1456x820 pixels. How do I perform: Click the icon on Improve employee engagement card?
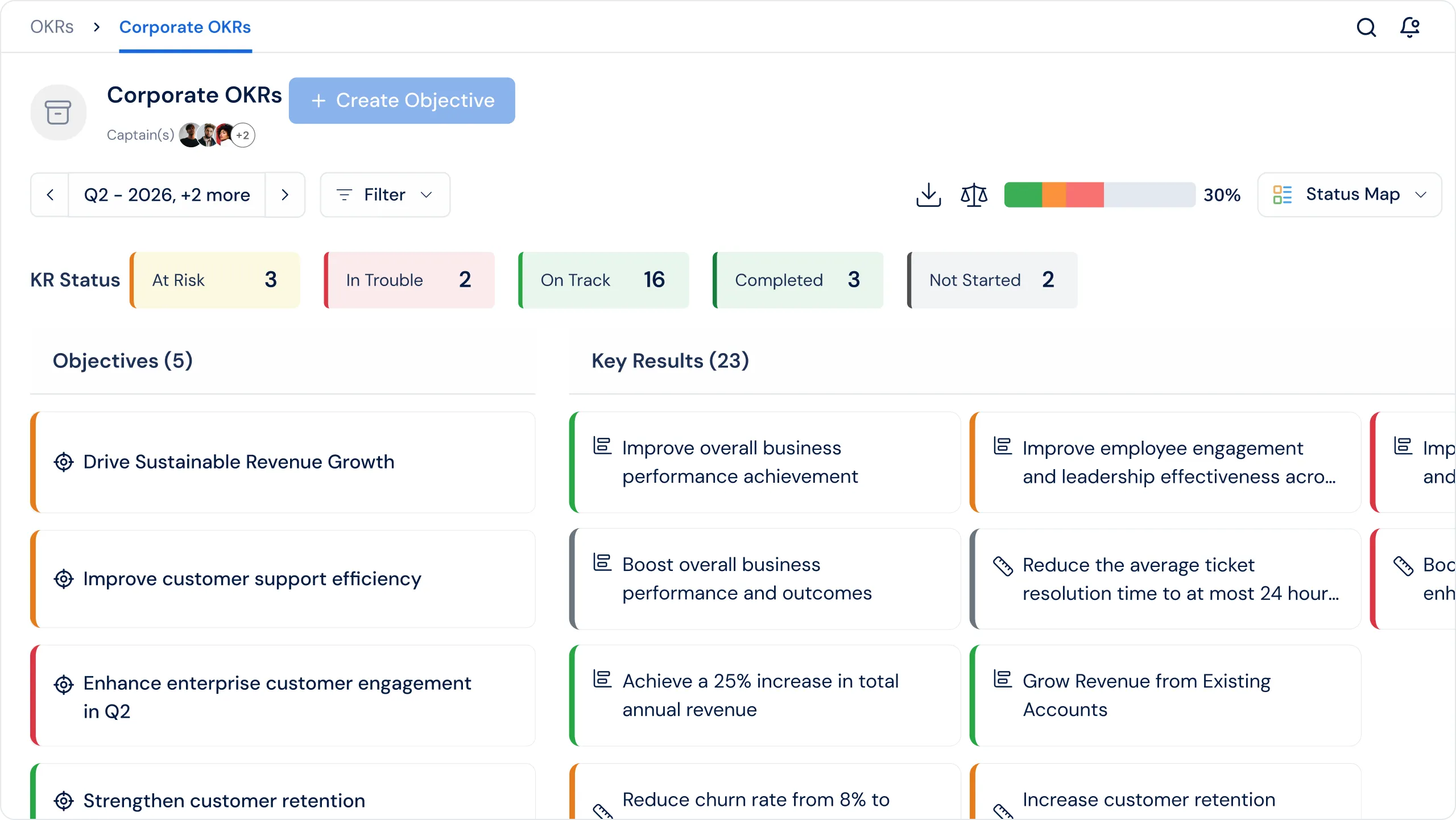[x=1003, y=446]
